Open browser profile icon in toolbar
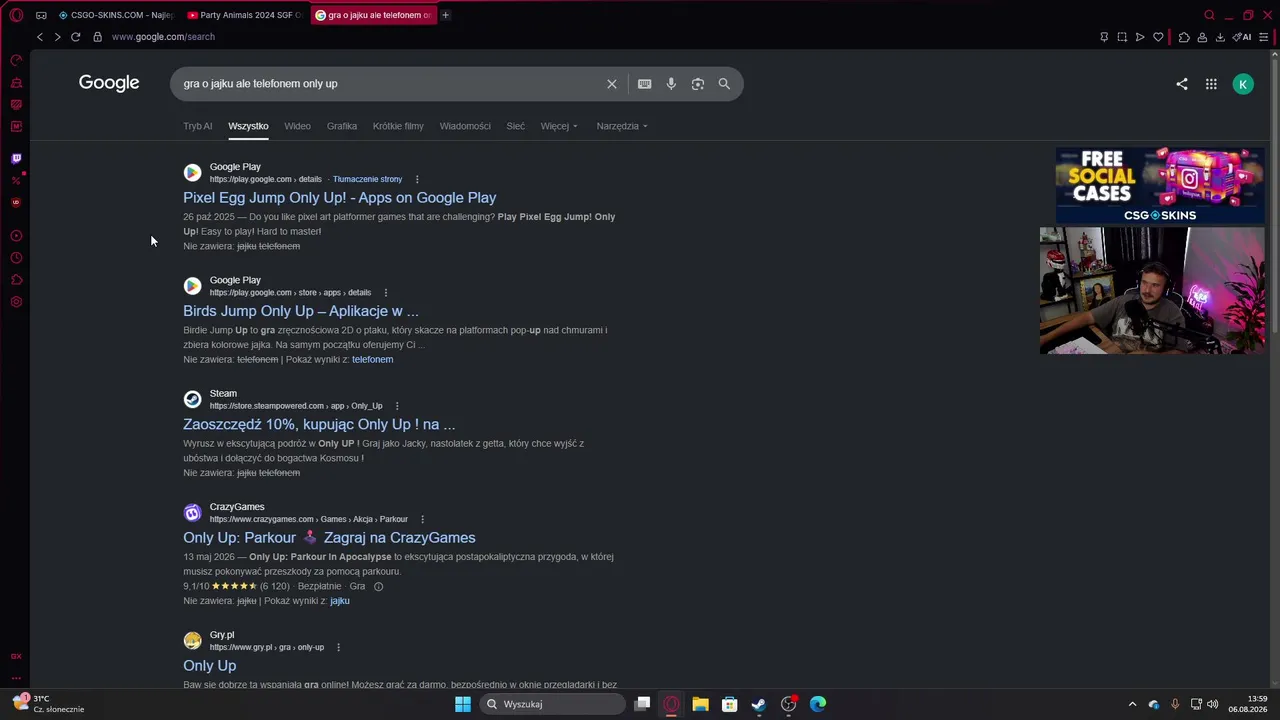1280x720 pixels. pyautogui.click(x=1202, y=37)
